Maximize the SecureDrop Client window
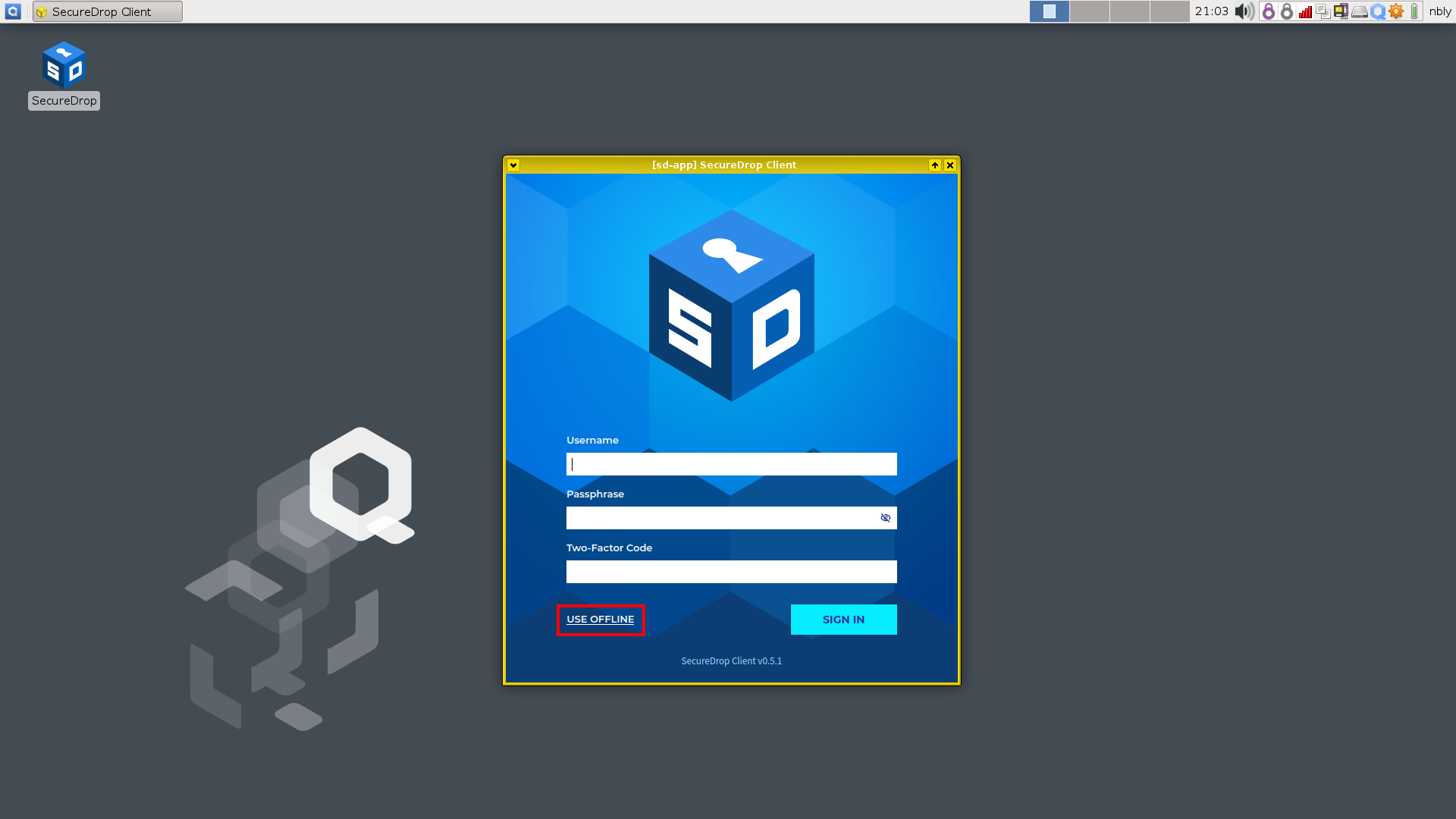1456x819 pixels. (935, 165)
